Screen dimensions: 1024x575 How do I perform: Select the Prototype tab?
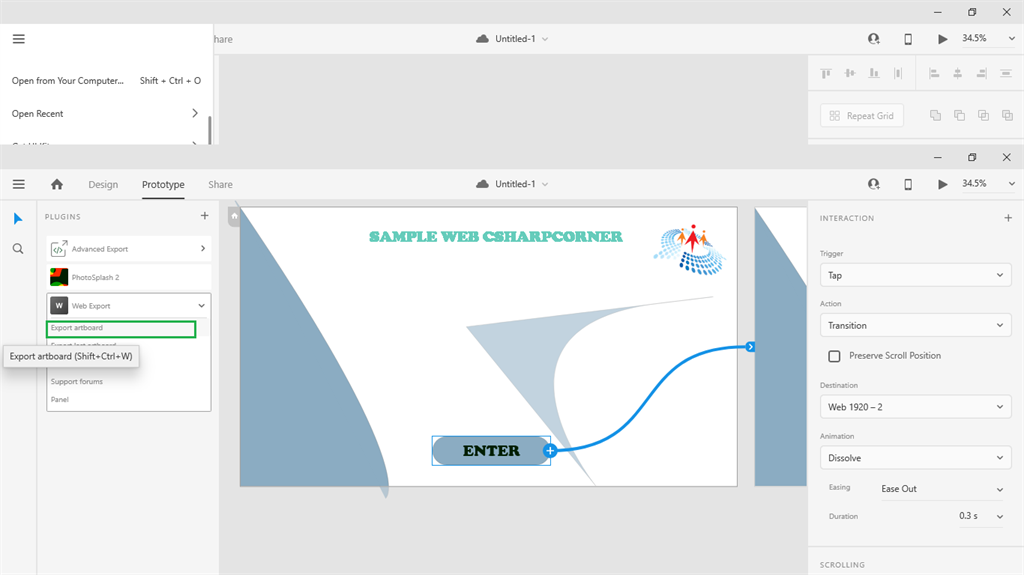(163, 184)
